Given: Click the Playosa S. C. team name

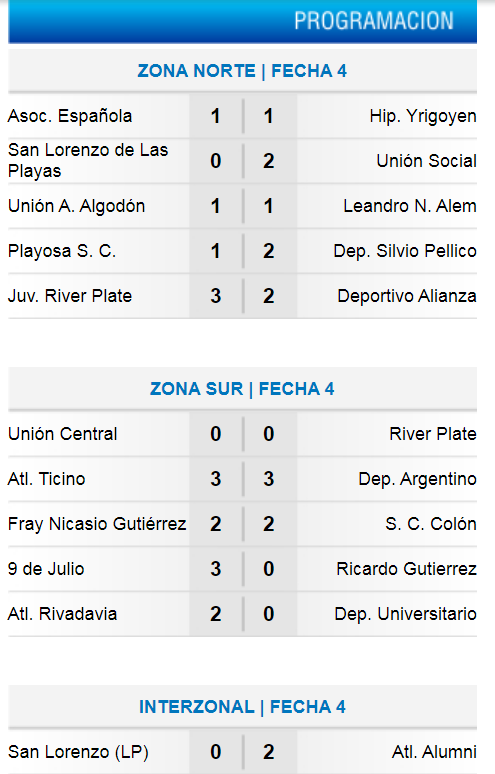Looking at the screenshot, I should pos(62,251).
